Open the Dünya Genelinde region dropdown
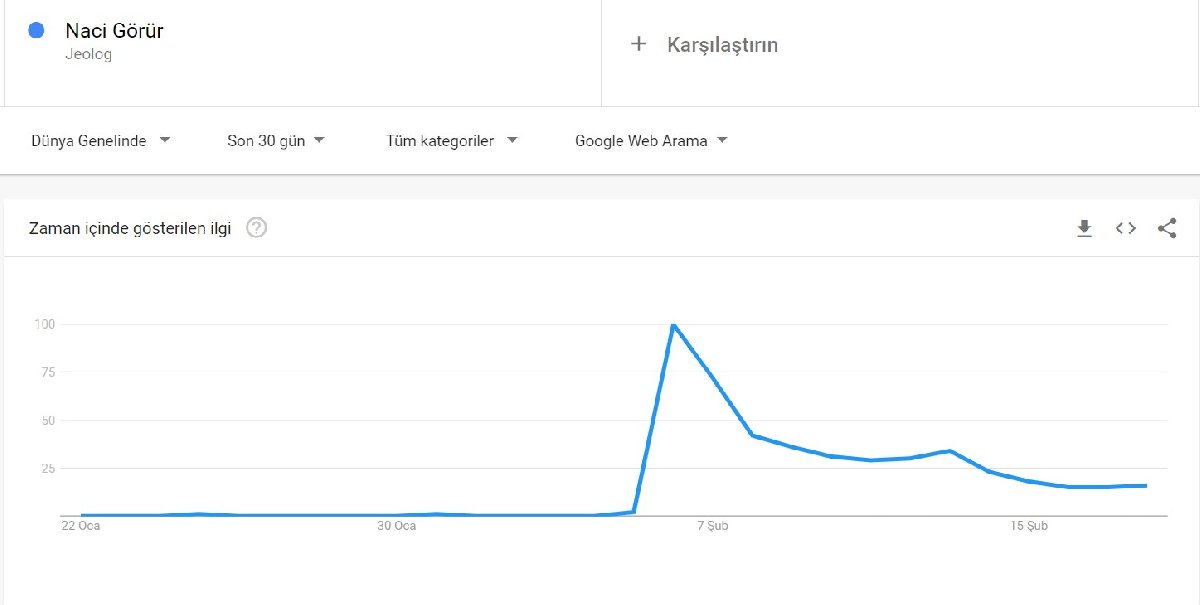 point(101,141)
